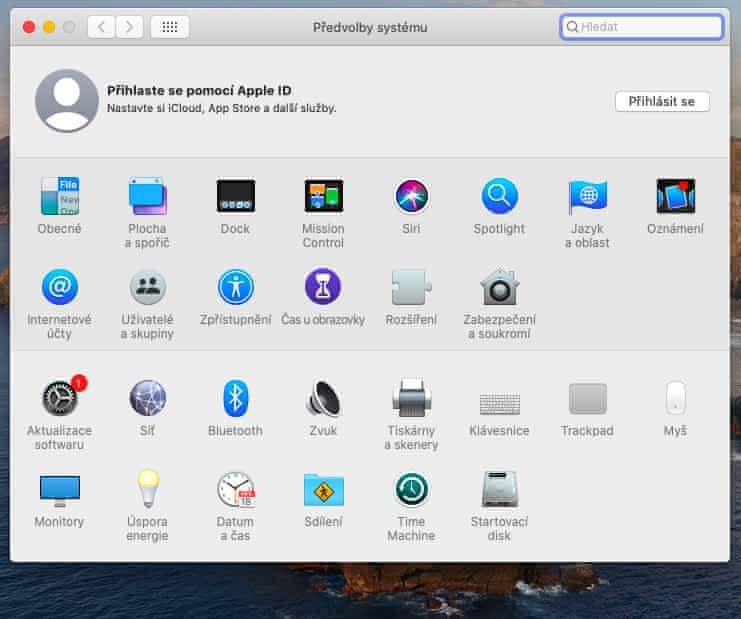Open Spotlight preferences
This screenshot has width=741, height=619.
tap(499, 197)
